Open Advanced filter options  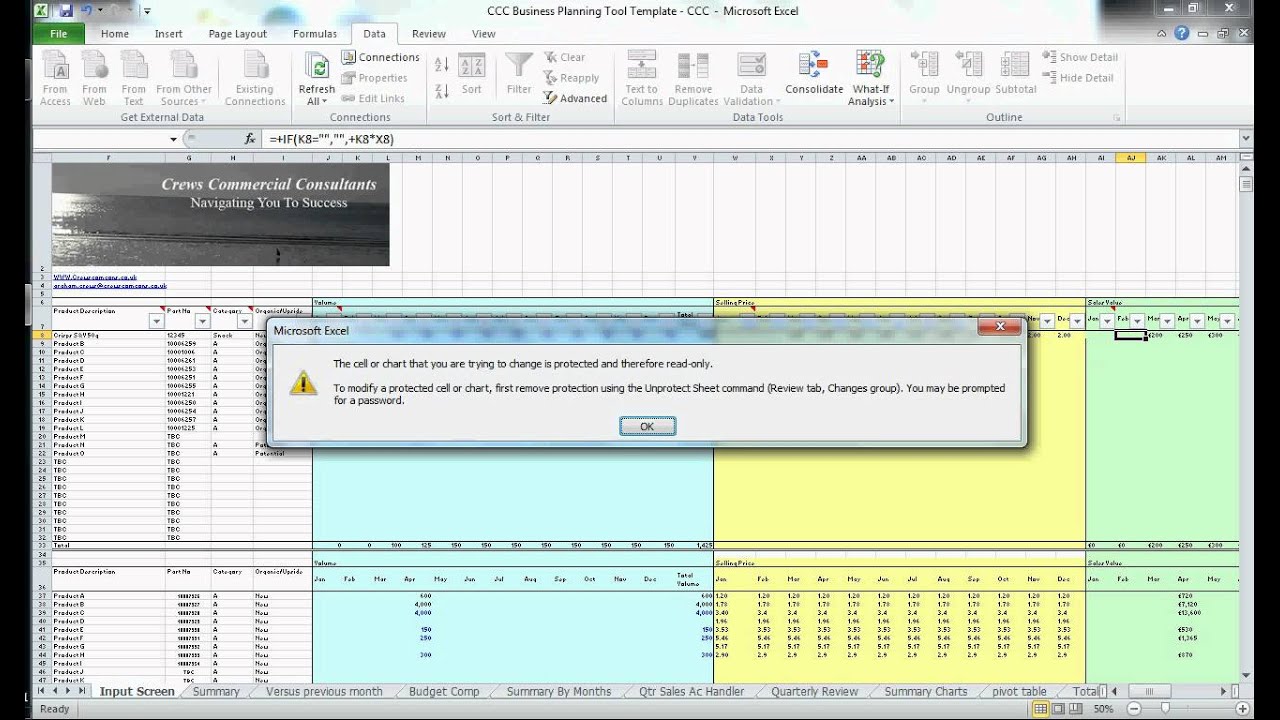click(575, 98)
